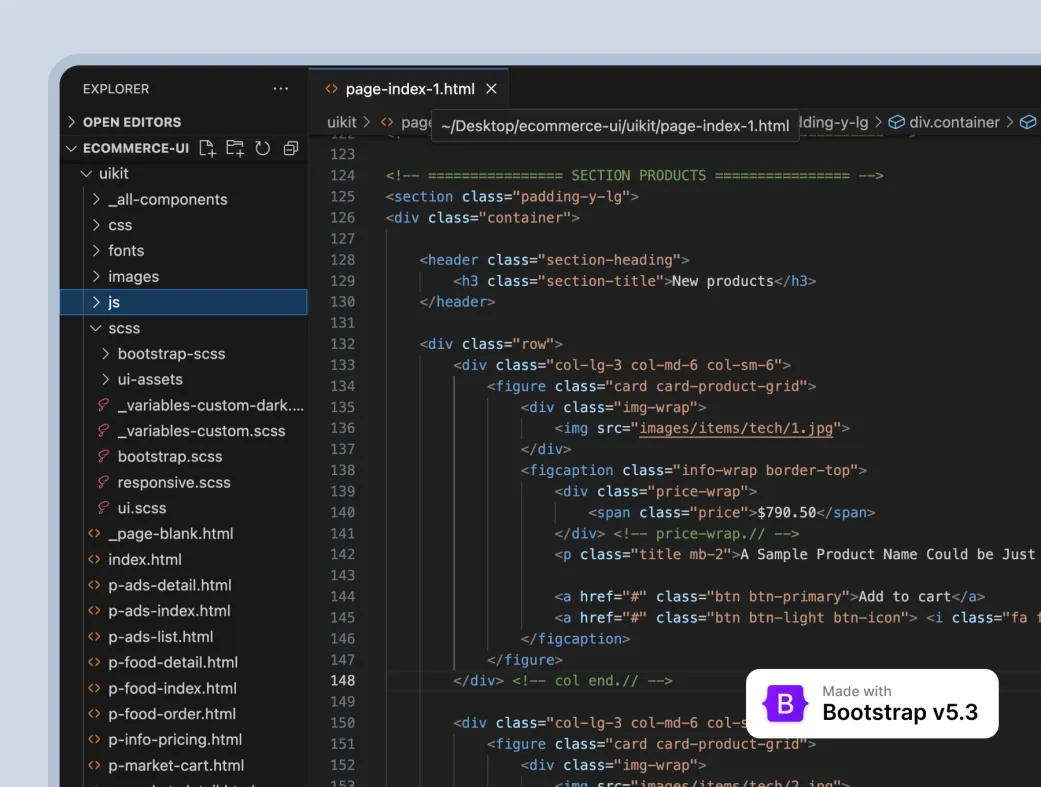
Task: Click the New File icon in Explorer
Action: pyautogui.click(x=207, y=148)
